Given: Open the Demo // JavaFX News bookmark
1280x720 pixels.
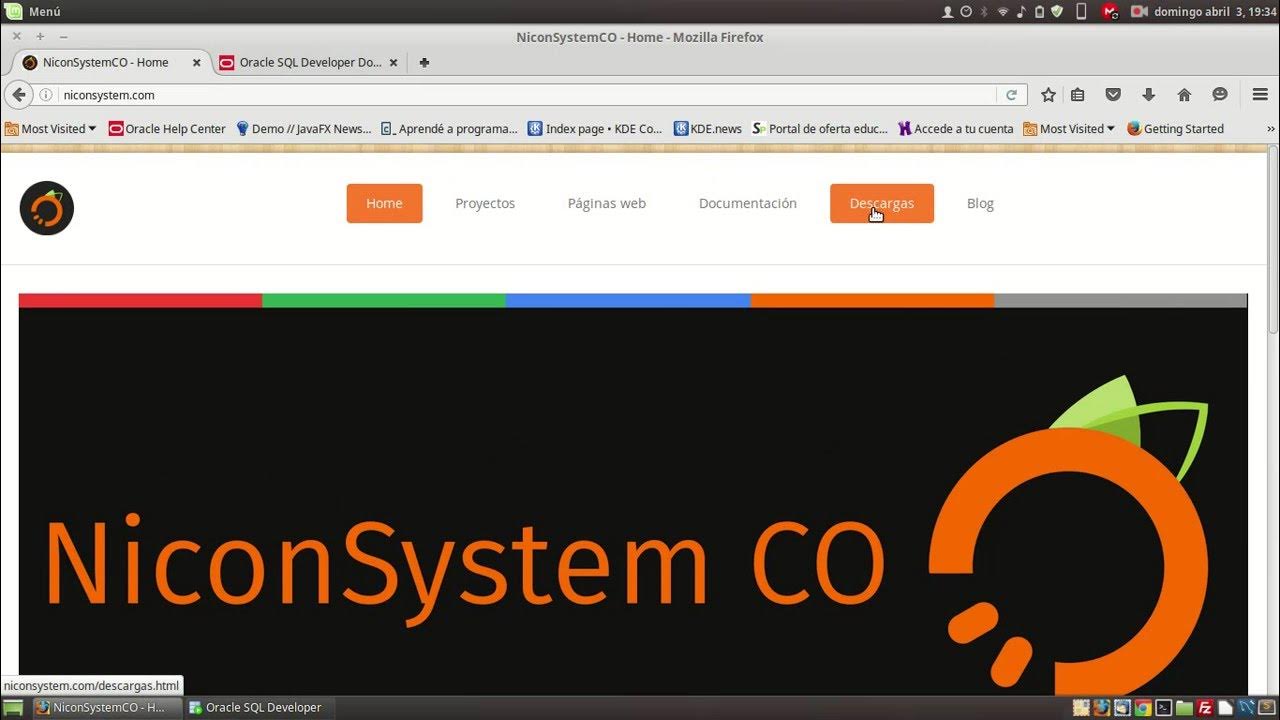Looking at the screenshot, I should (x=303, y=129).
